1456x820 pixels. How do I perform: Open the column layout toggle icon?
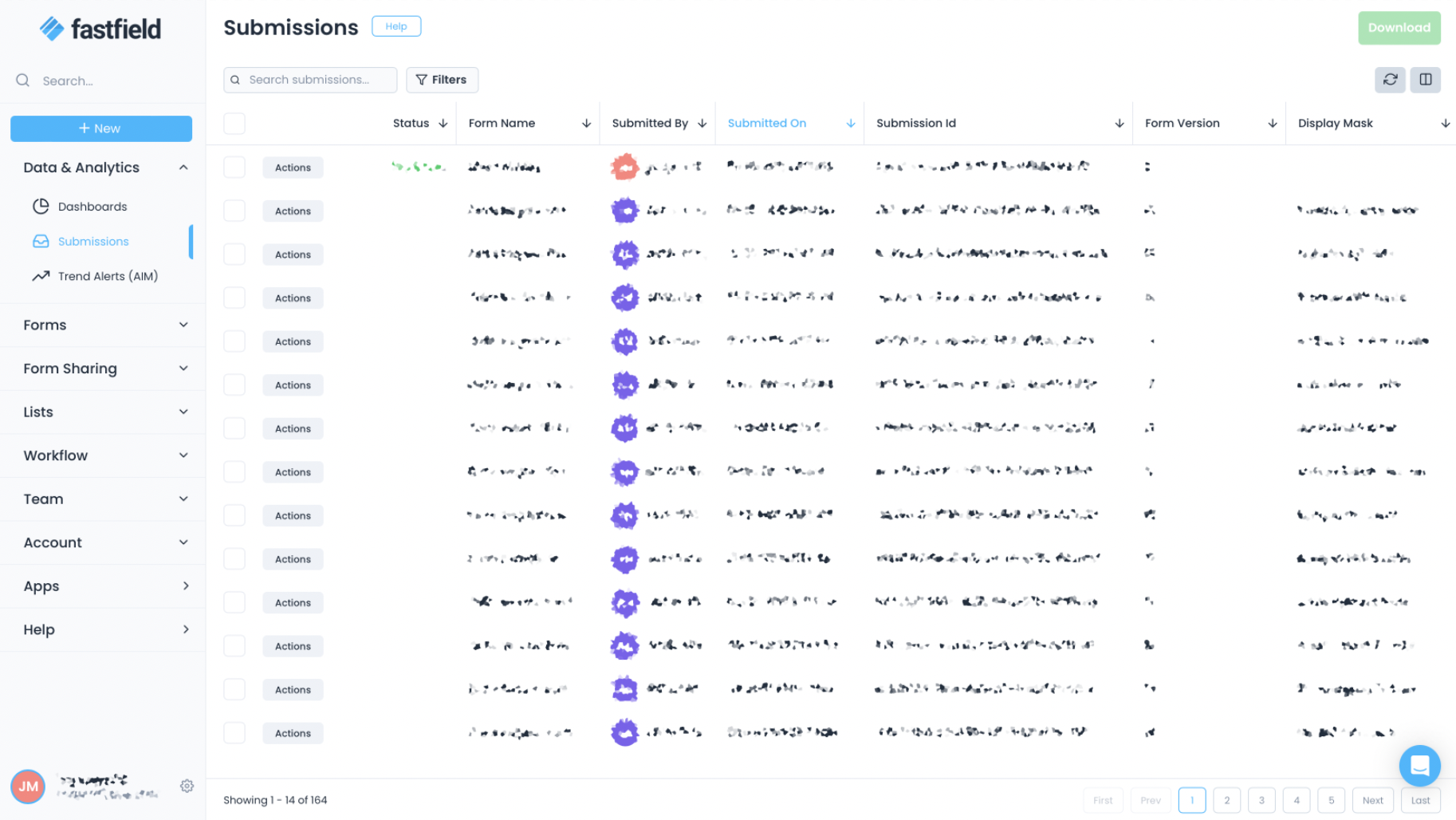point(1425,80)
